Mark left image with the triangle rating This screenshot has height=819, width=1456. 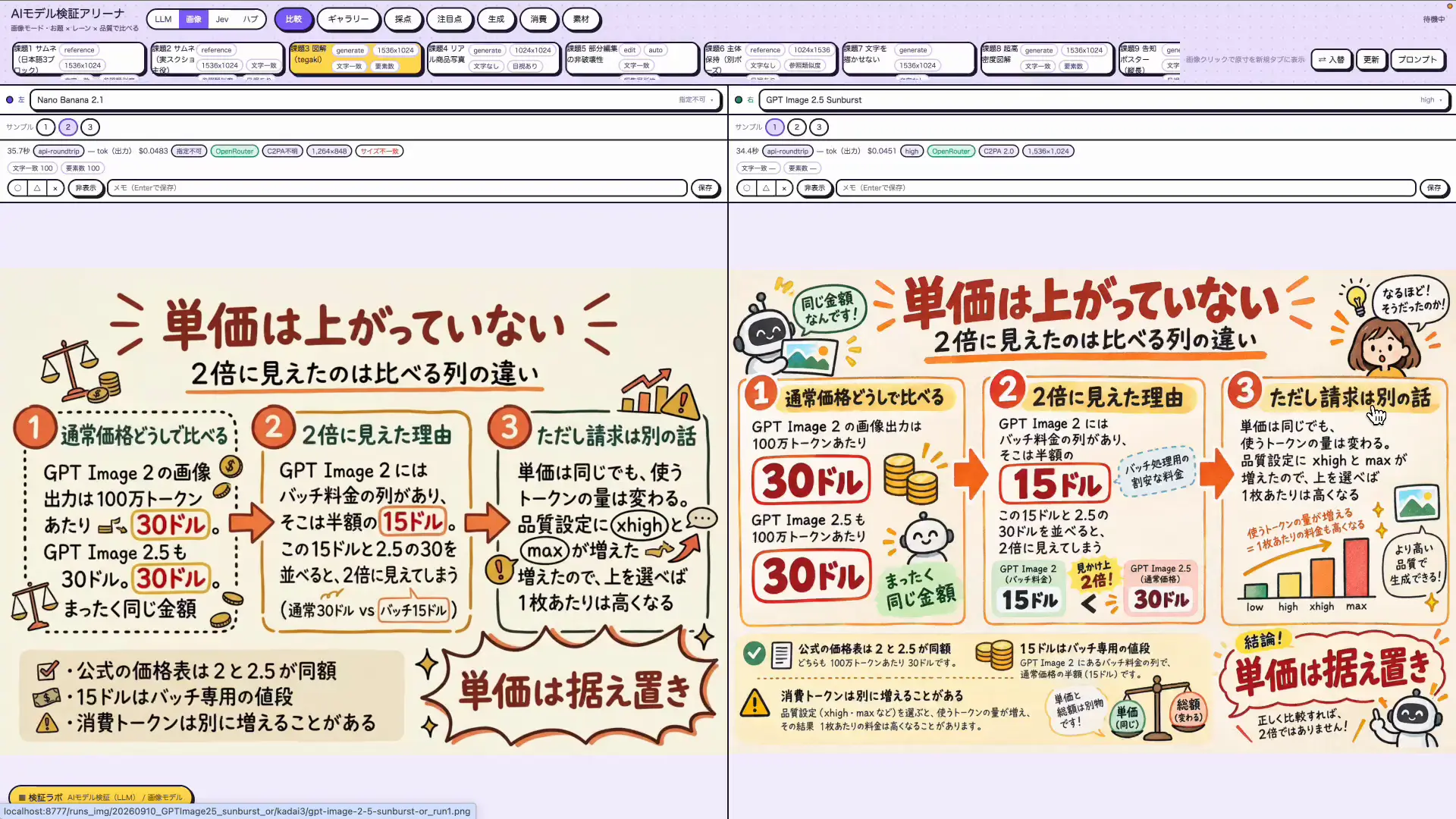pos(36,188)
